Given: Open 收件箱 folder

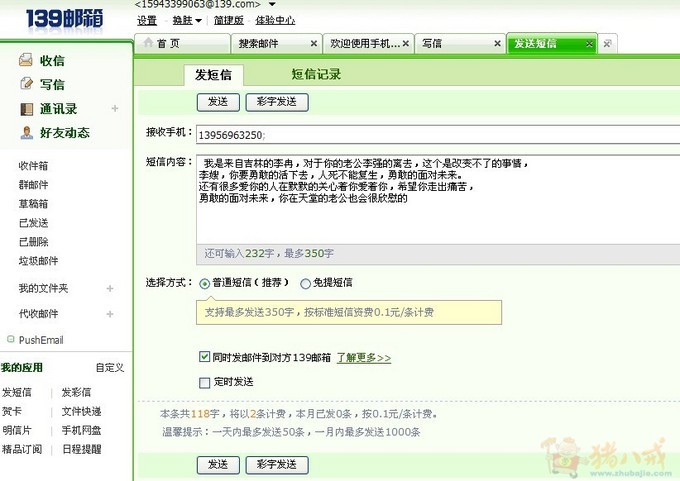Looking at the screenshot, I should tap(33, 166).
